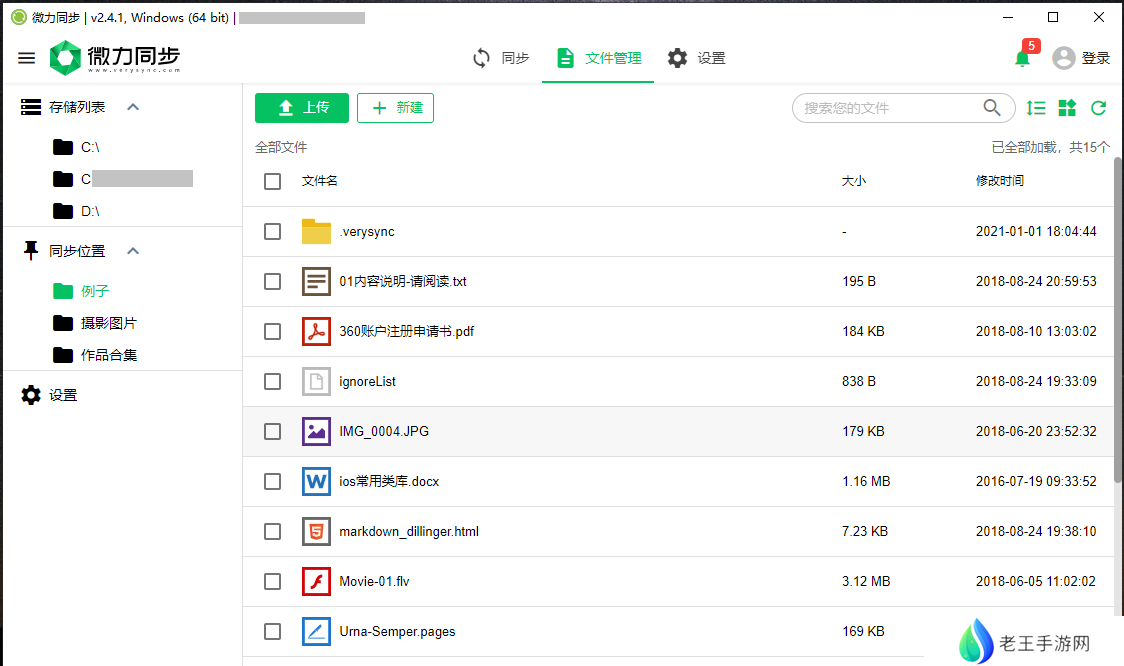The height and width of the screenshot is (666, 1124).
Task: Collapse the 存储列表 section
Action: (x=133, y=107)
